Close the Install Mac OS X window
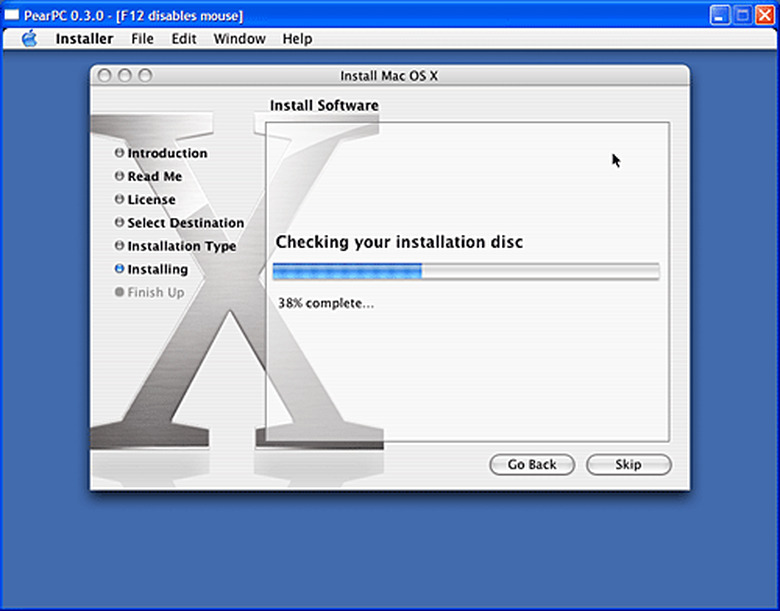The width and height of the screenshot is (780, 611). pos(104,76)
